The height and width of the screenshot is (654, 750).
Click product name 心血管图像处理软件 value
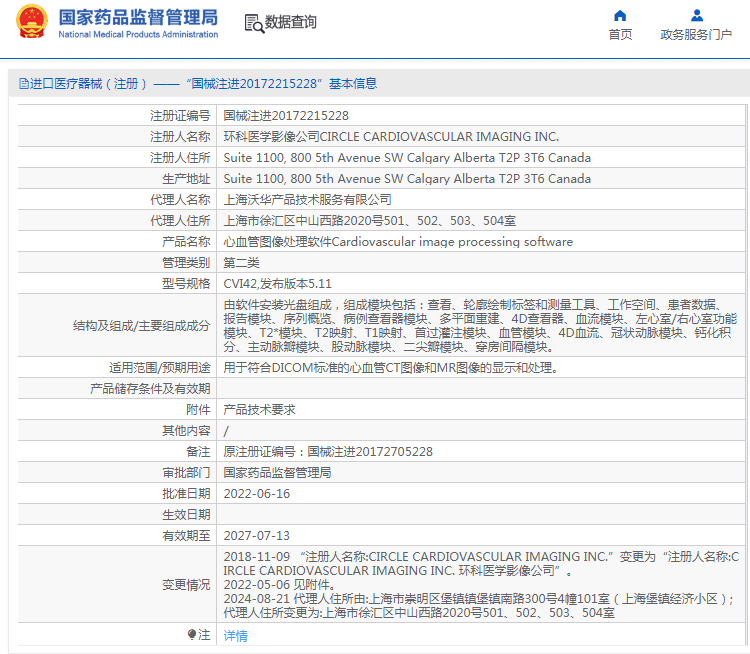point(398,242)
